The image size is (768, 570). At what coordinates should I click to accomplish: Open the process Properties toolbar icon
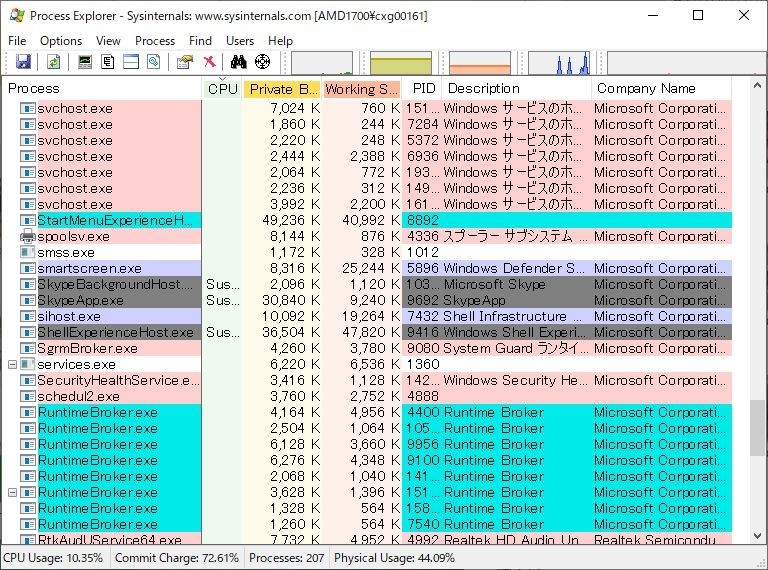[185, 62]
